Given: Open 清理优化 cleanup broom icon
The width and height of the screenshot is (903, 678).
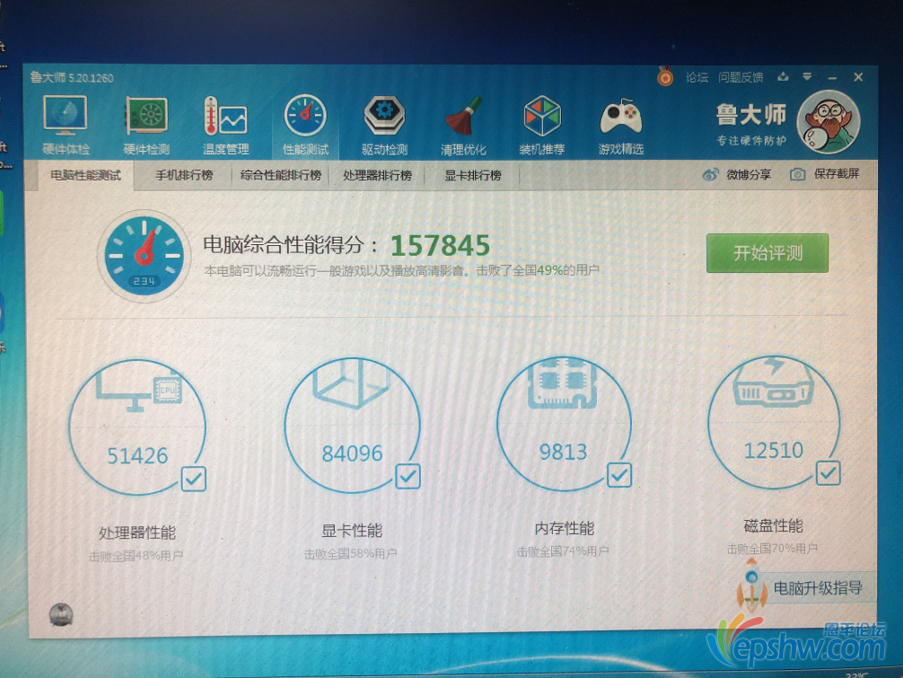Looking at the screenshot, I should [x=464, y=125].
